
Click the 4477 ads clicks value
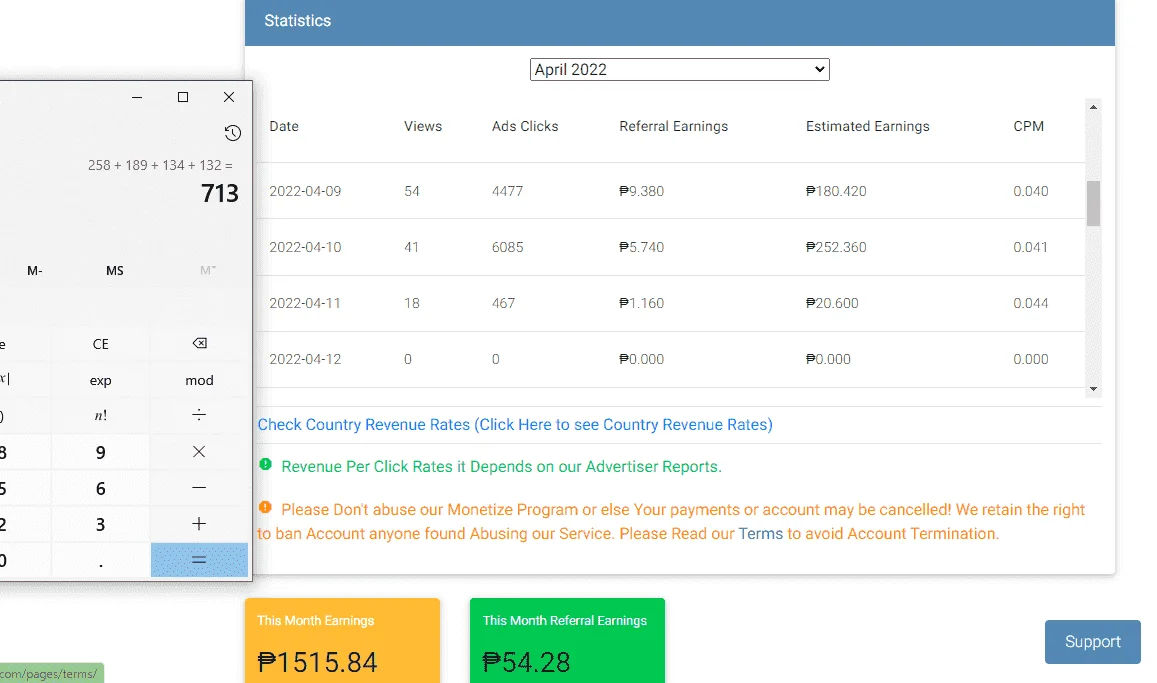508,191
